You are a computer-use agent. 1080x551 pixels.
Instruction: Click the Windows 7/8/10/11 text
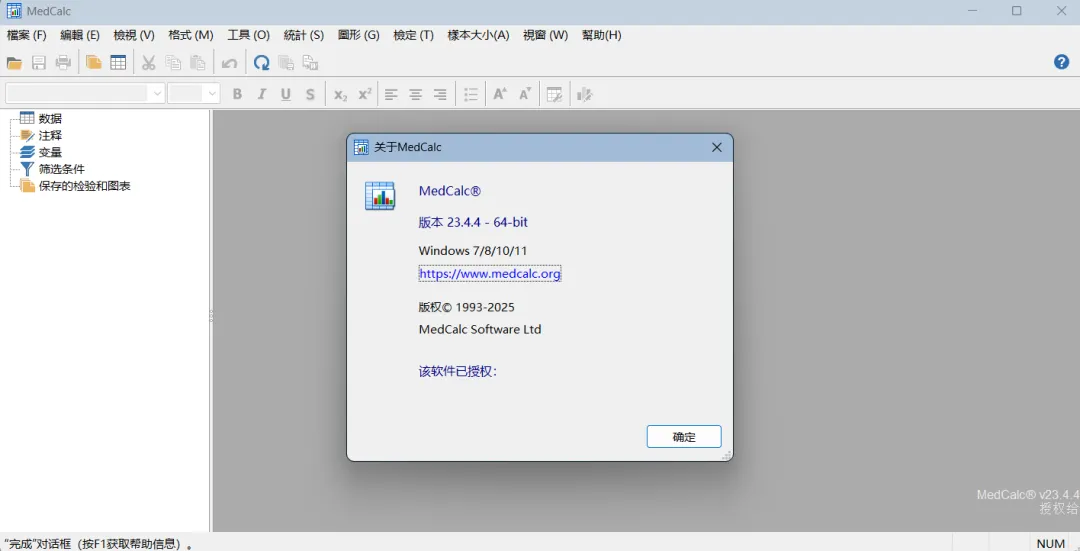(x=472, y=250)
